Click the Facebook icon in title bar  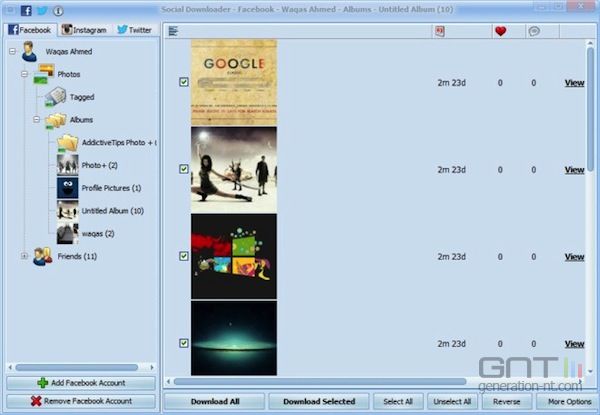[26, 10]
